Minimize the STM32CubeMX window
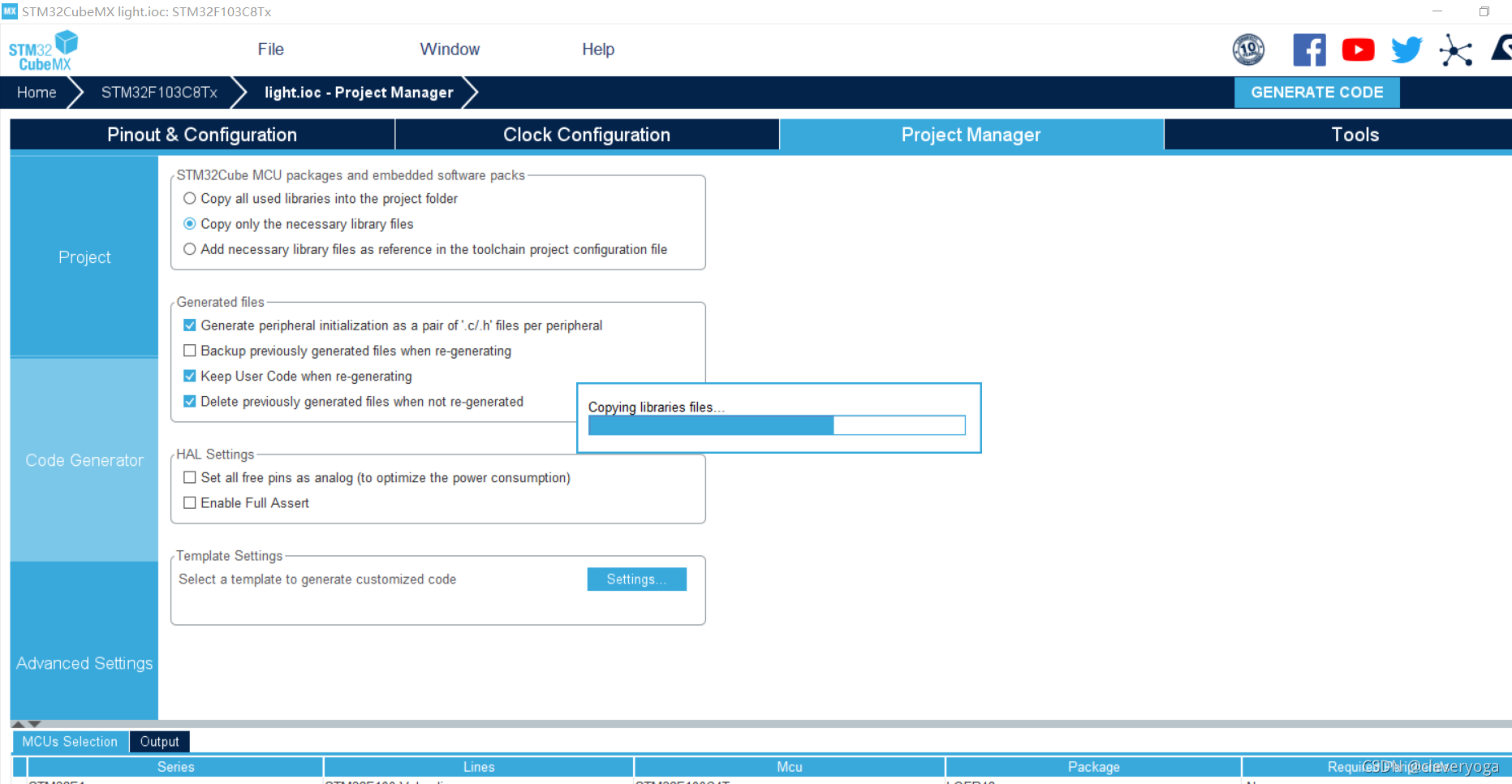1512x784 pixels. click(1437, 11)
